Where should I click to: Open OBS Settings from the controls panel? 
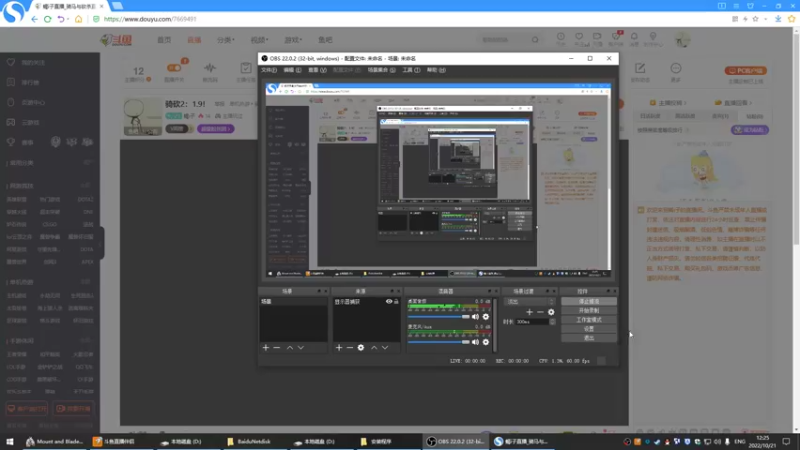coord(589,329)
